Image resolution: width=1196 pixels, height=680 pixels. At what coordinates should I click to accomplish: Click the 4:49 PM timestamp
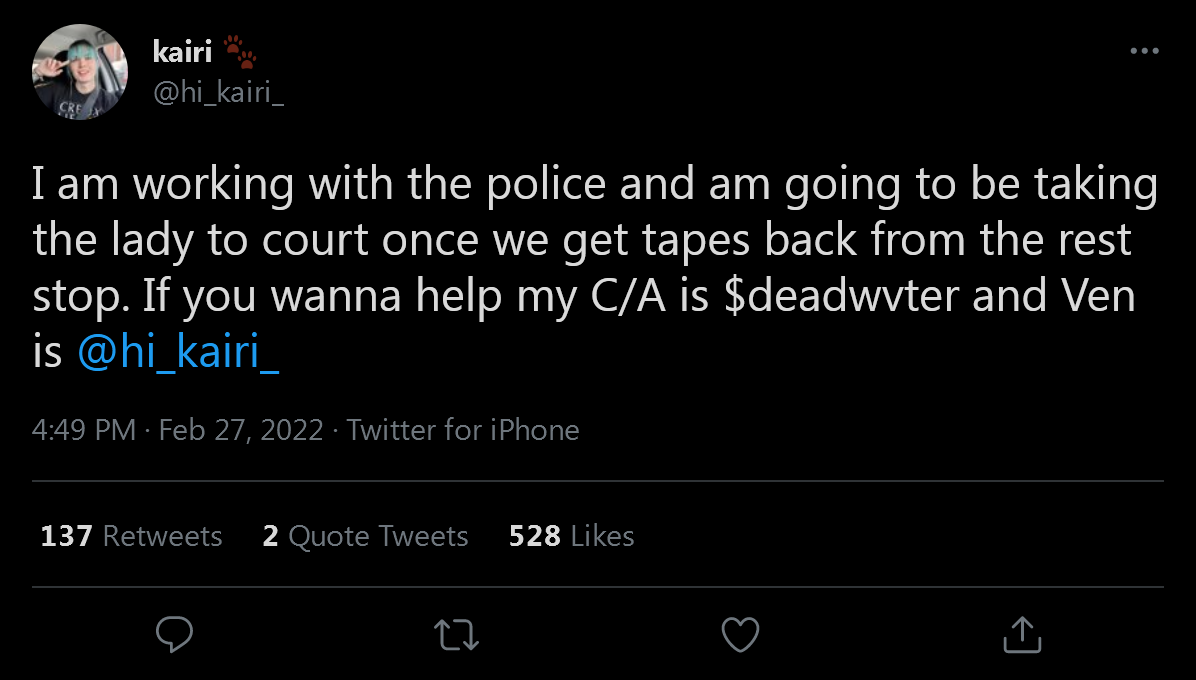[84, 430]
